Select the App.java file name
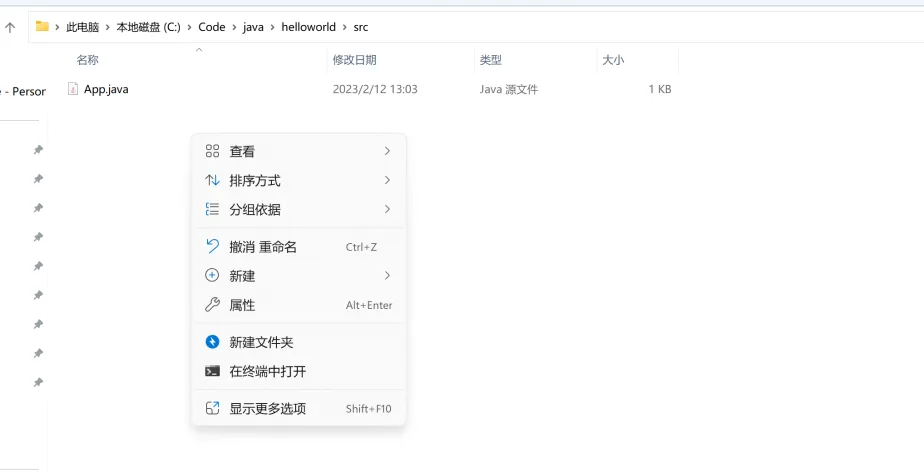This screenshot has width=924, height=473. [x=106, y=89]
